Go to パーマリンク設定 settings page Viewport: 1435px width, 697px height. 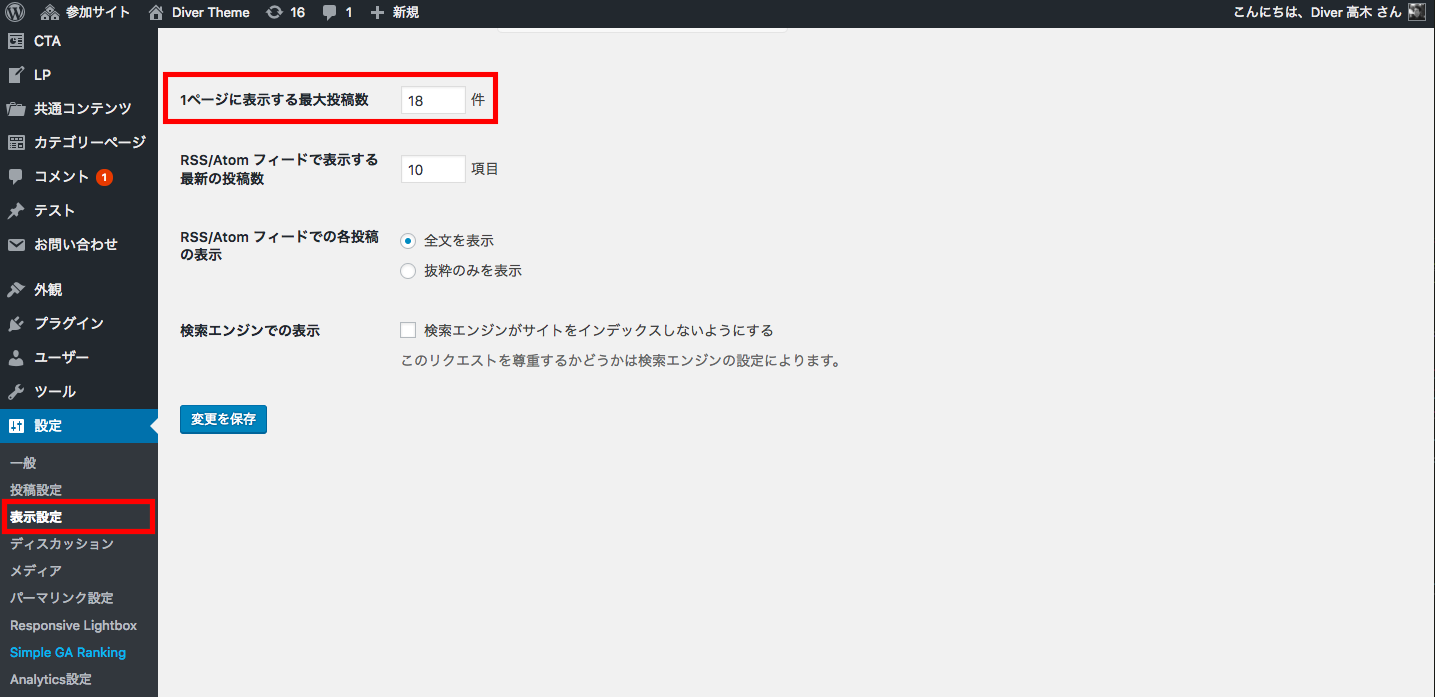pyautogui.click(x=61, y=598)
